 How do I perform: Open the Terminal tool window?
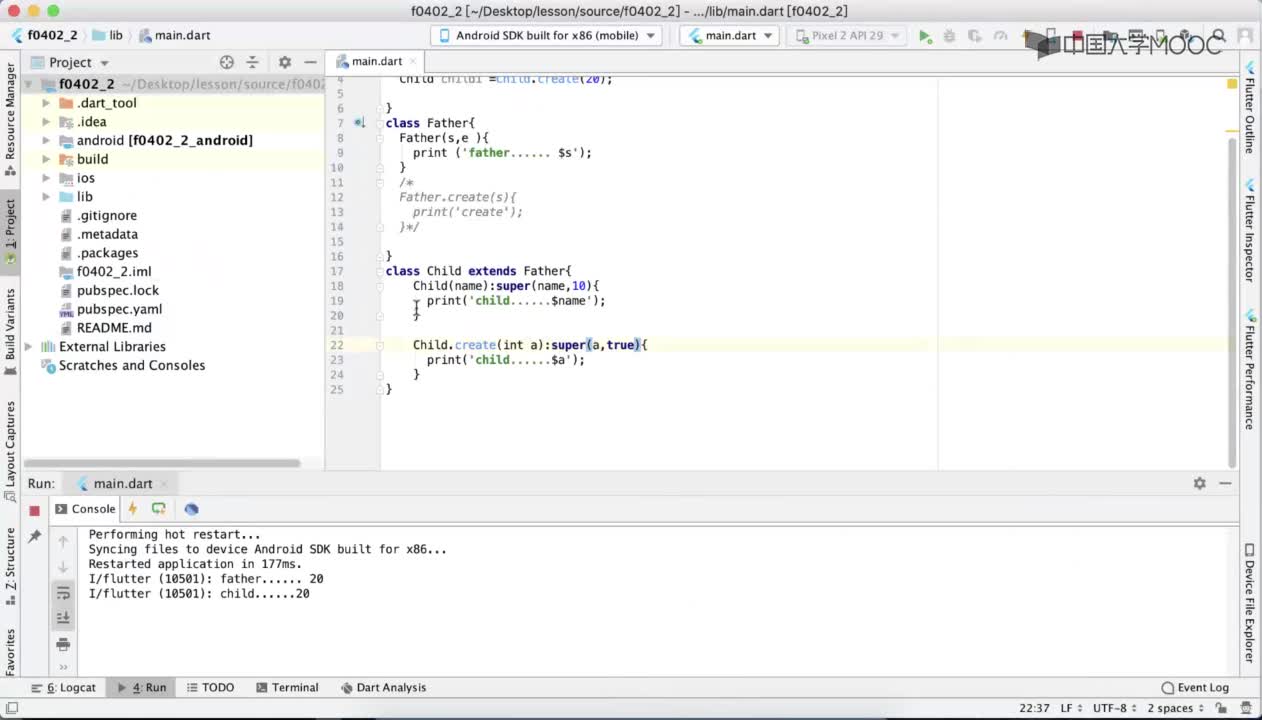tap(287, 688)
